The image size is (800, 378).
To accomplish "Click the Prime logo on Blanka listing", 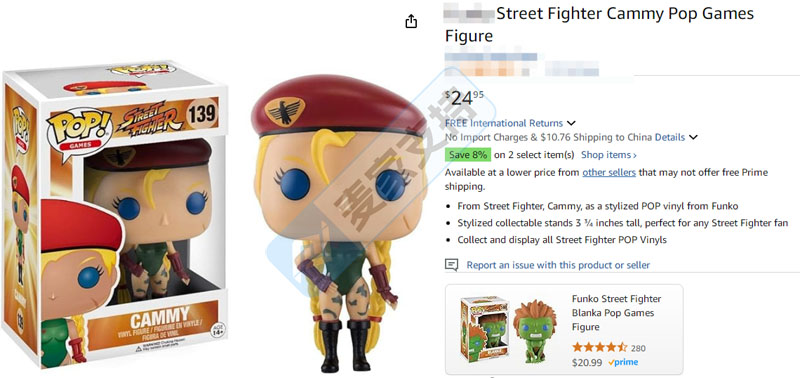I will 623,362.
